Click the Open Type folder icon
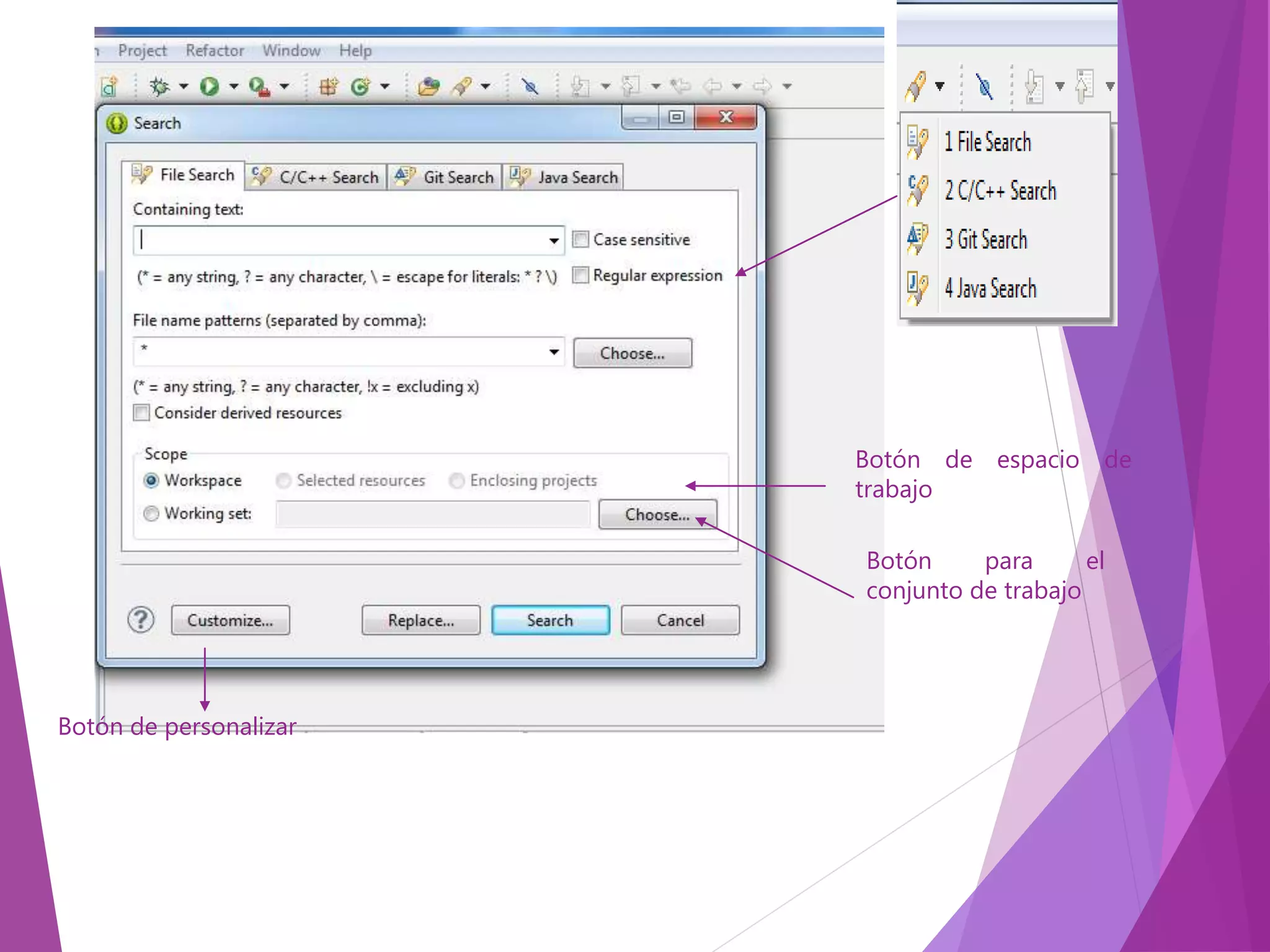 (428, 86)
